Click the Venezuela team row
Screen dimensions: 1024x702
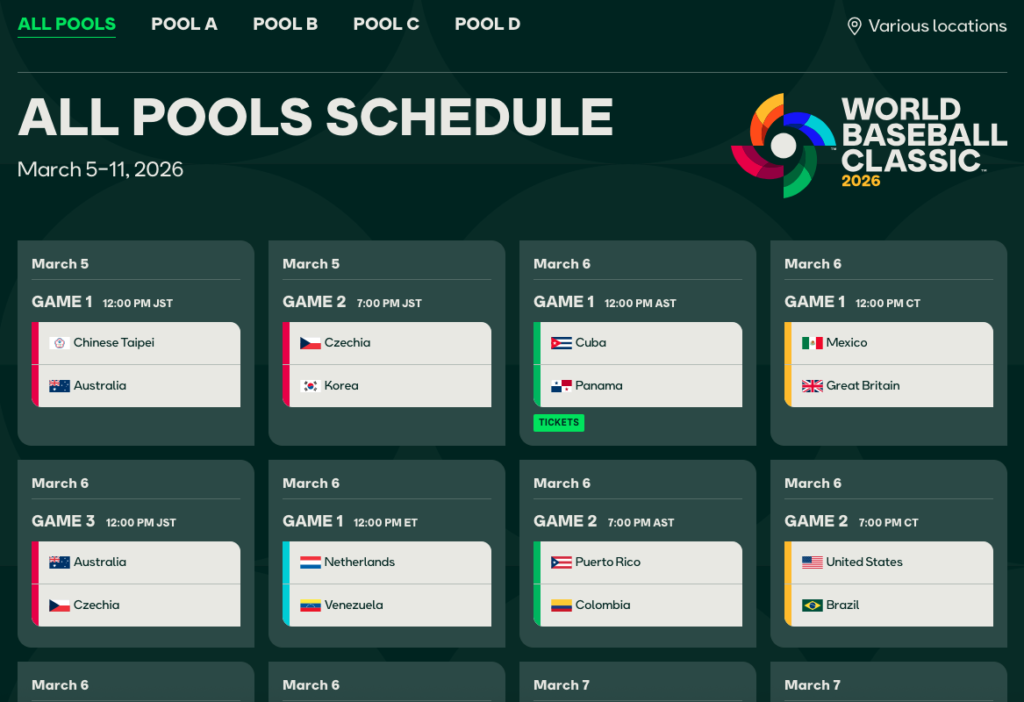click(x=388, y=605)
